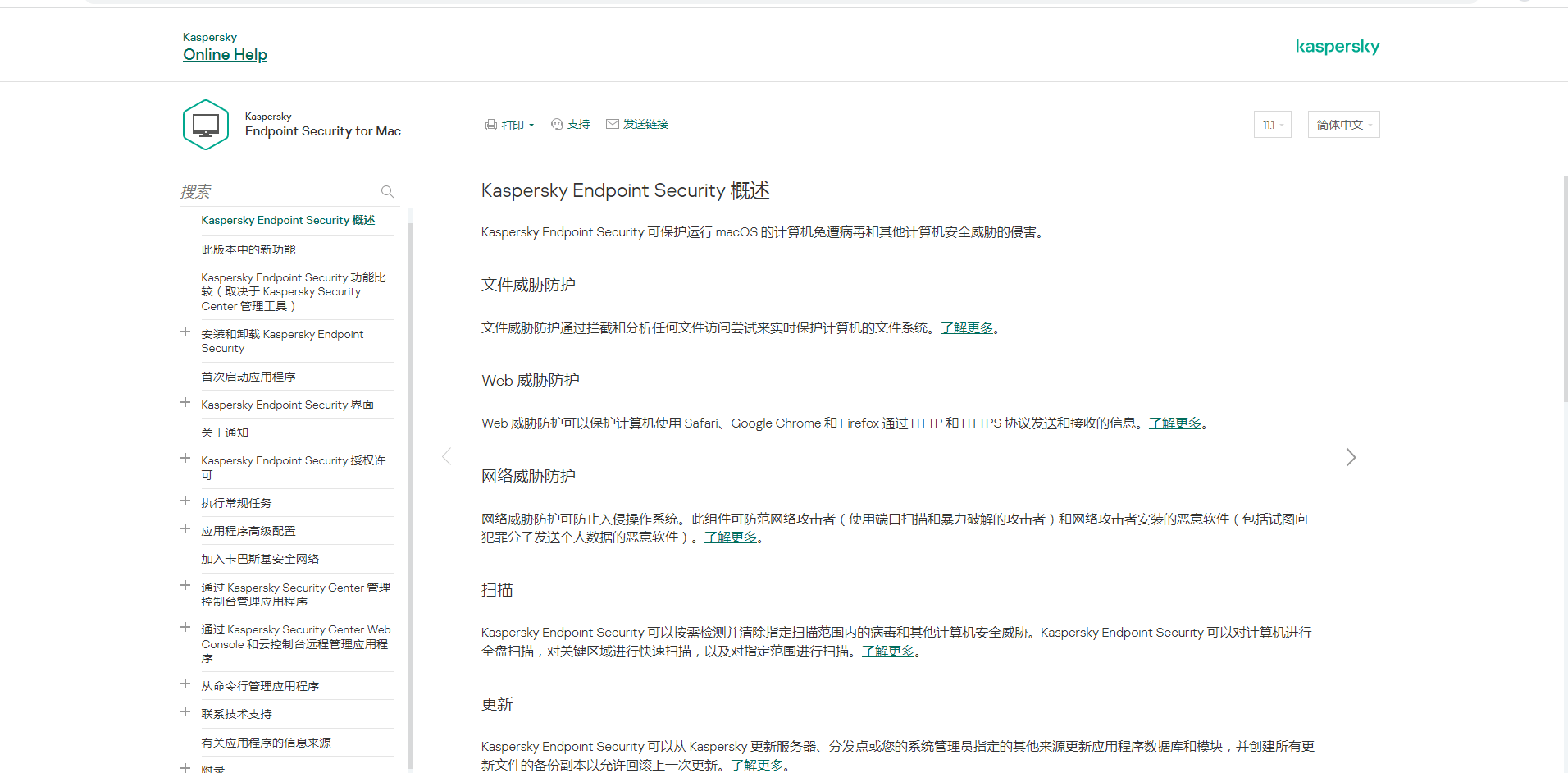Click the envelope icon for 发送链接
Viewport: 1568px width, 773px height.
[x=613, y=124]
